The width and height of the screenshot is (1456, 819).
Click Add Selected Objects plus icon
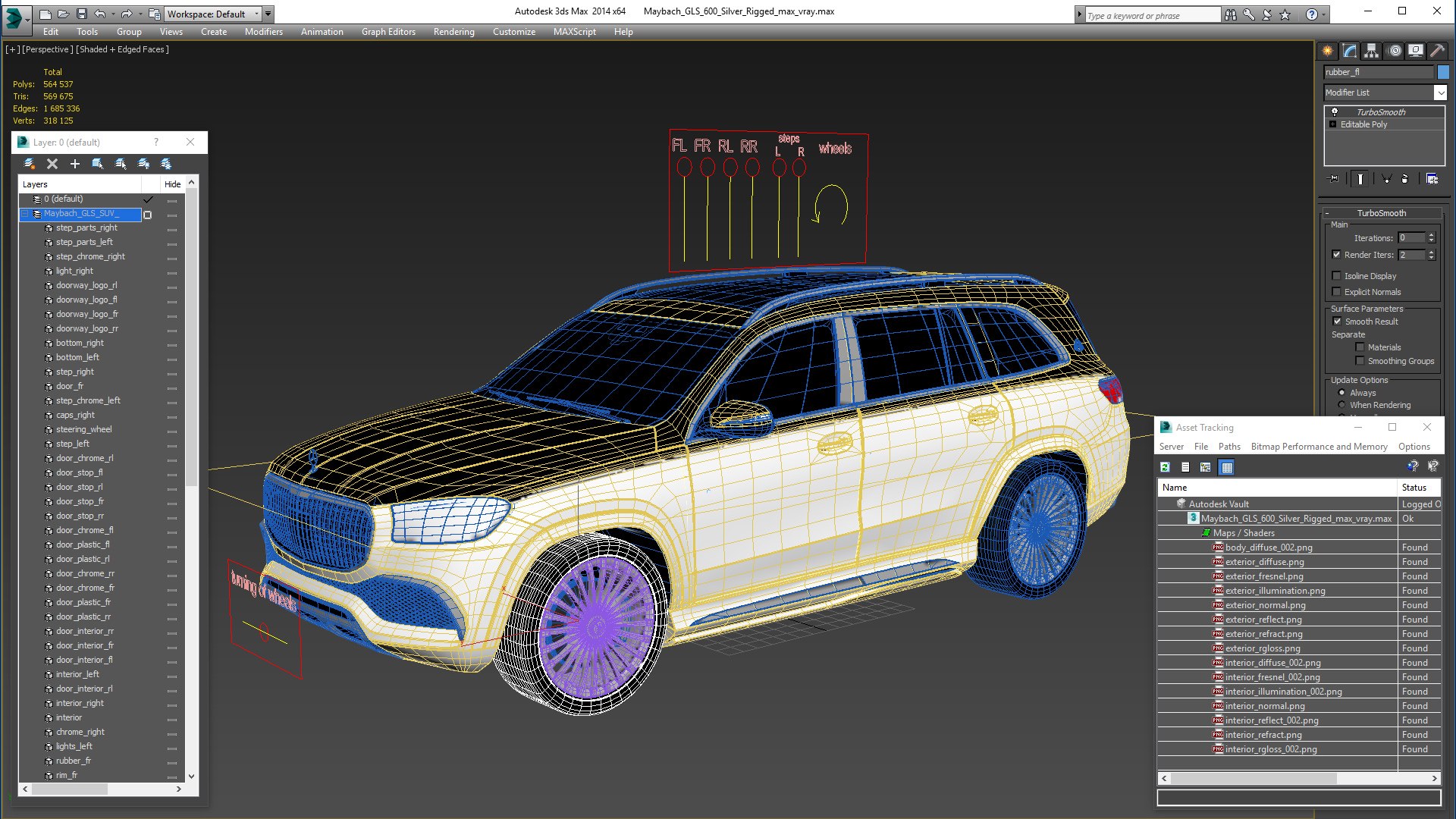pos(75,164)
